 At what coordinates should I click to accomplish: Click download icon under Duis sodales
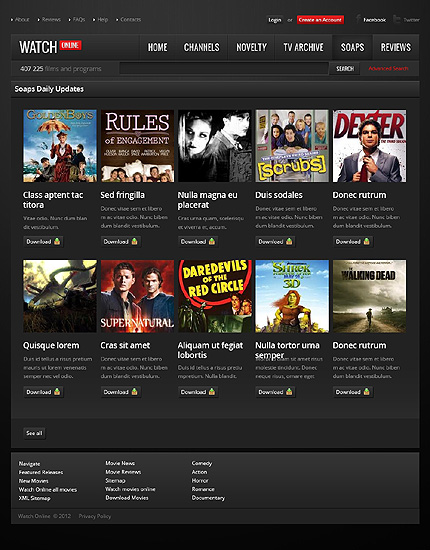[x=289, y=241]
